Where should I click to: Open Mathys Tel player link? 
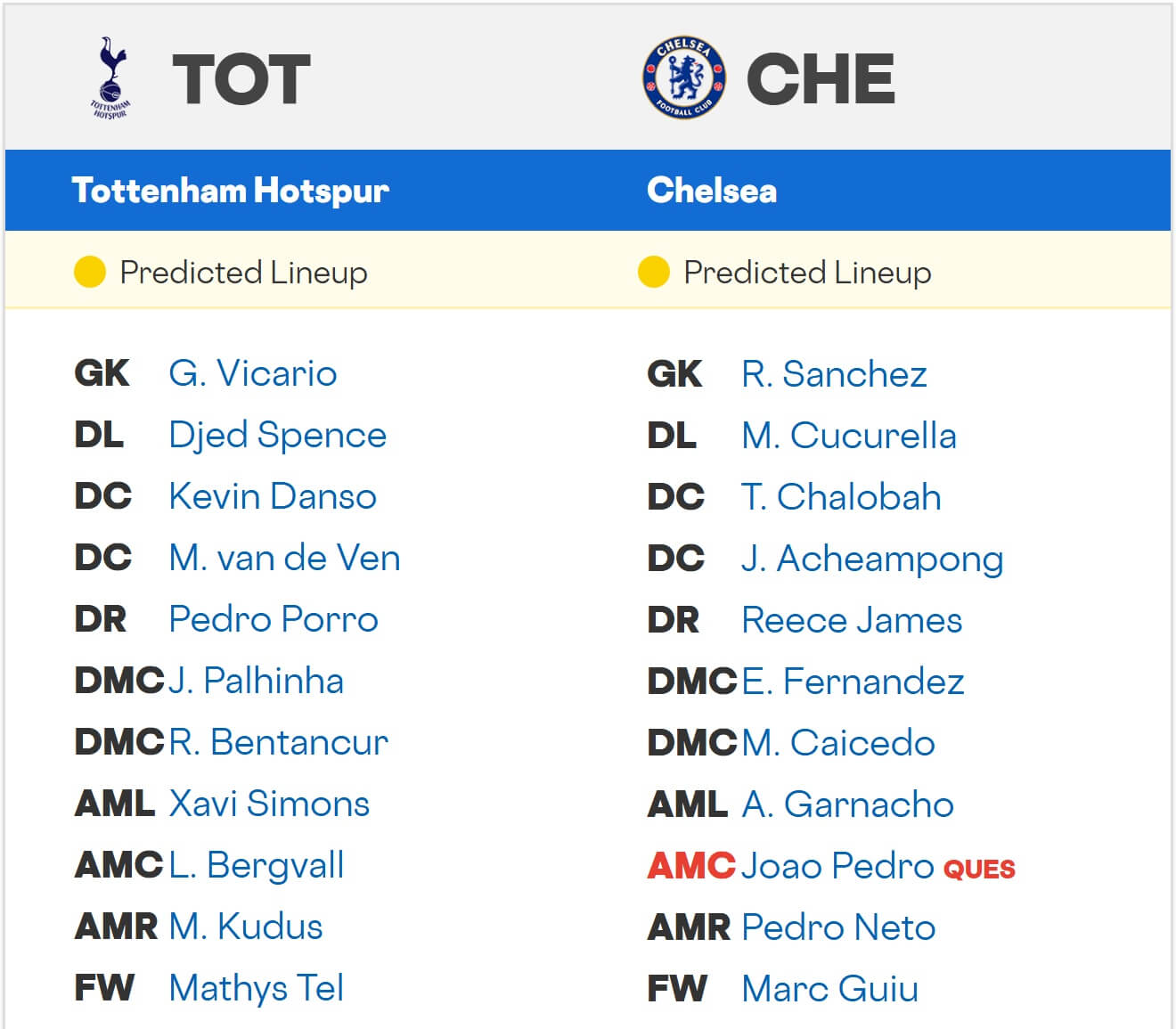[257, 988]
